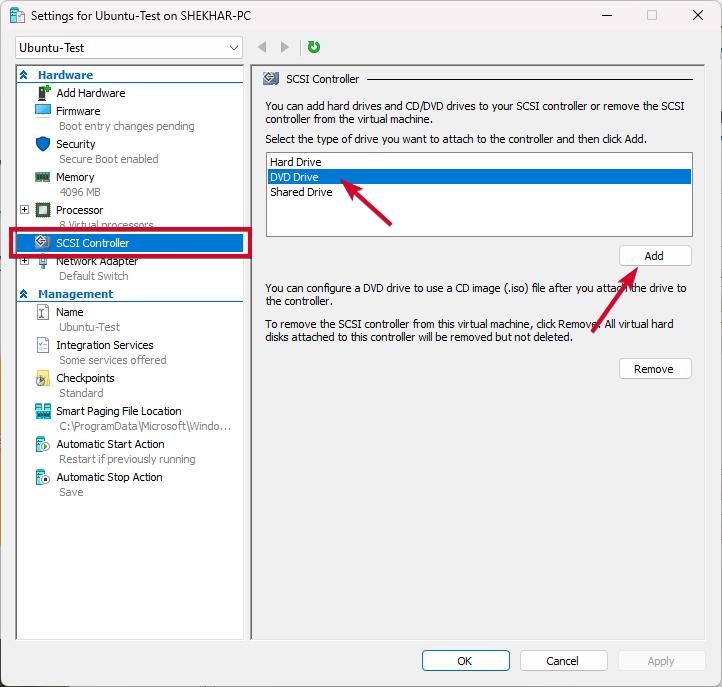Click the settings window title bar icon
The width and height of the screenshot is (722, 687).
(x=17, y=16)
